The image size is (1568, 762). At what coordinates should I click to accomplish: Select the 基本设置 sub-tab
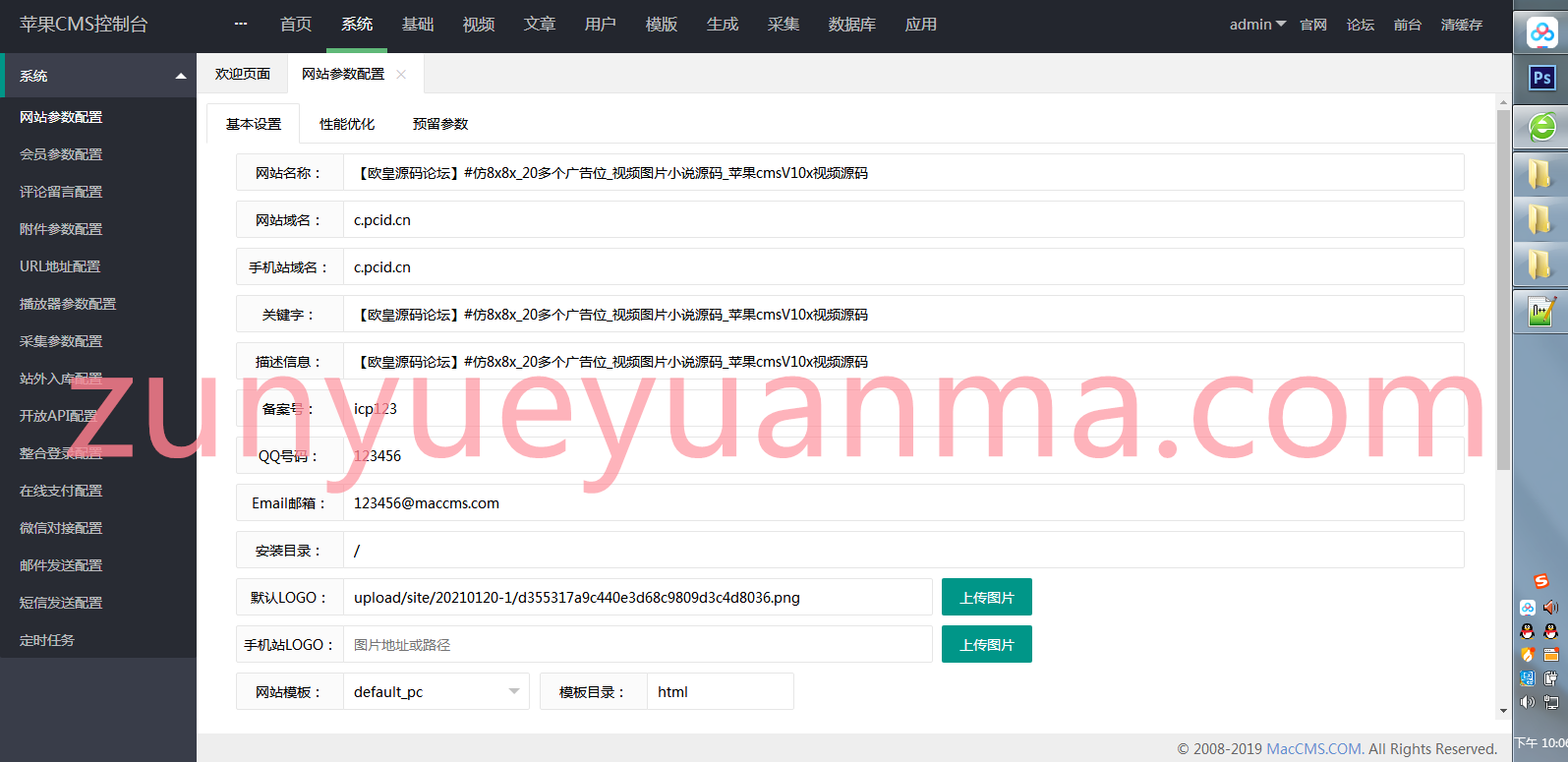point(254,124)
